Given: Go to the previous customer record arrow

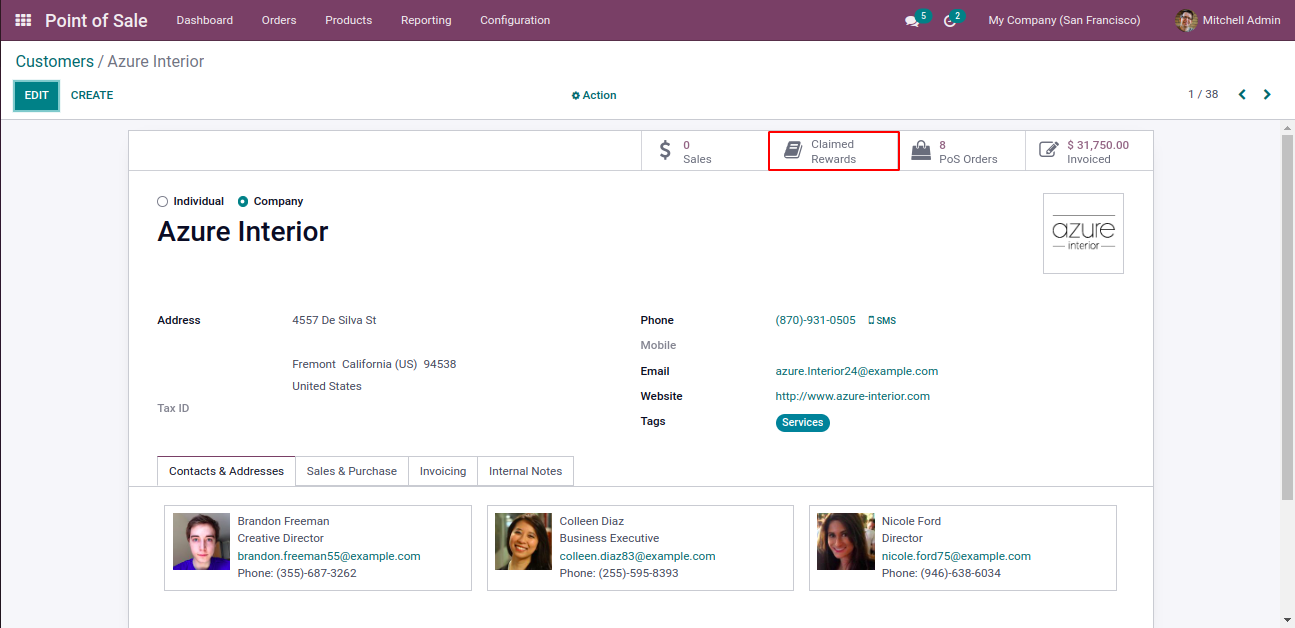Looking at the screenshot, I should [1242, 95].
